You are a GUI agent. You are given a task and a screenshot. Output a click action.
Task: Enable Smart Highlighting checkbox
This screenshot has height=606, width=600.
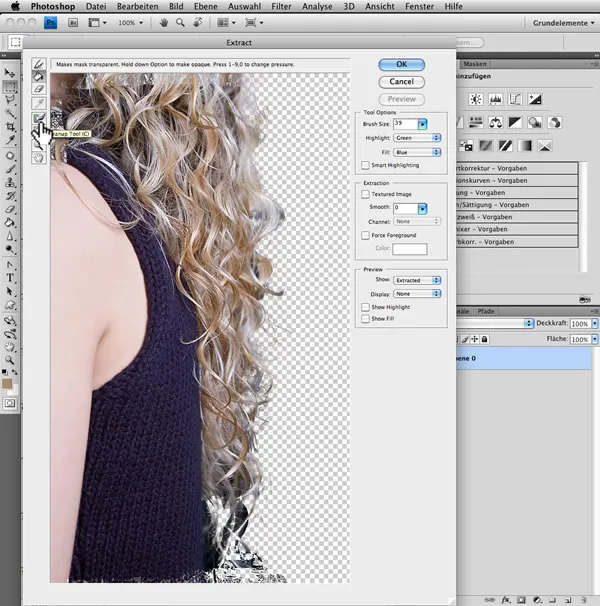coord(365,165)
